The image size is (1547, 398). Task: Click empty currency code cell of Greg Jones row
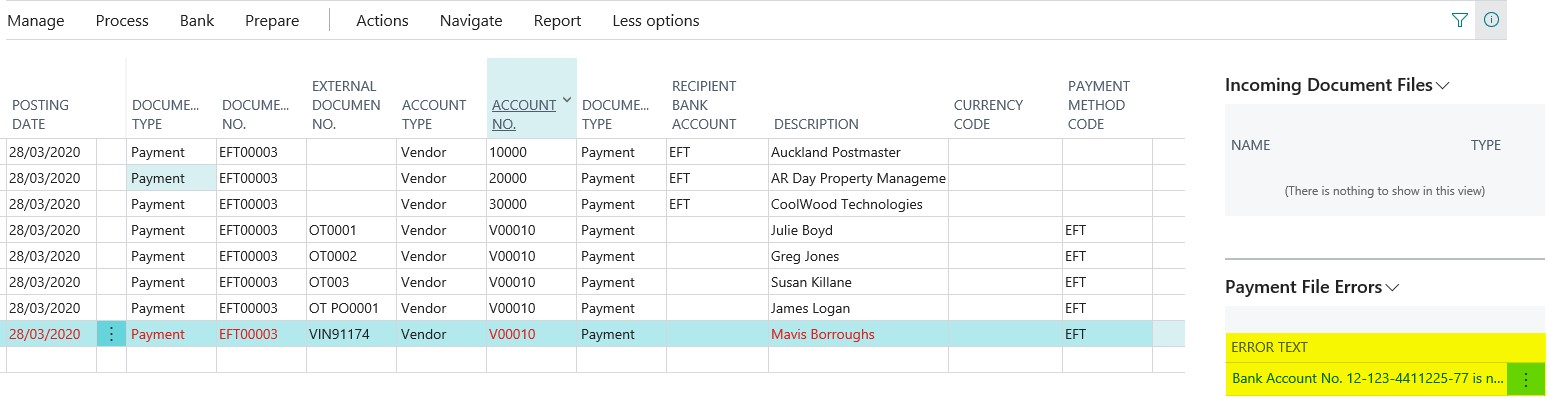[x=1005, y=256]
